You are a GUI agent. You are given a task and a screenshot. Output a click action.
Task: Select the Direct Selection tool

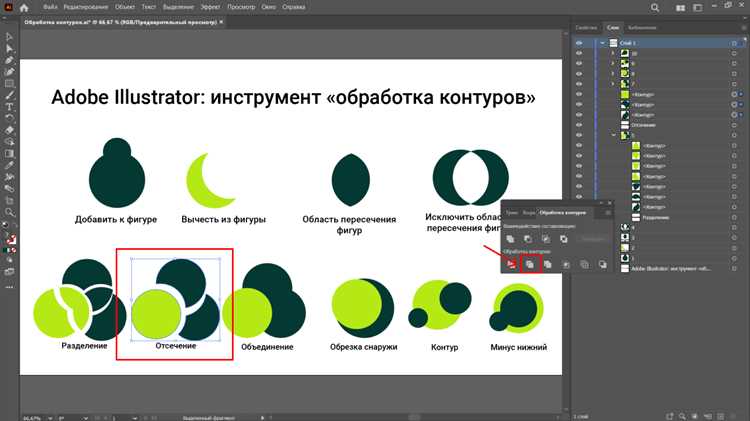click(x=9, y=48)
